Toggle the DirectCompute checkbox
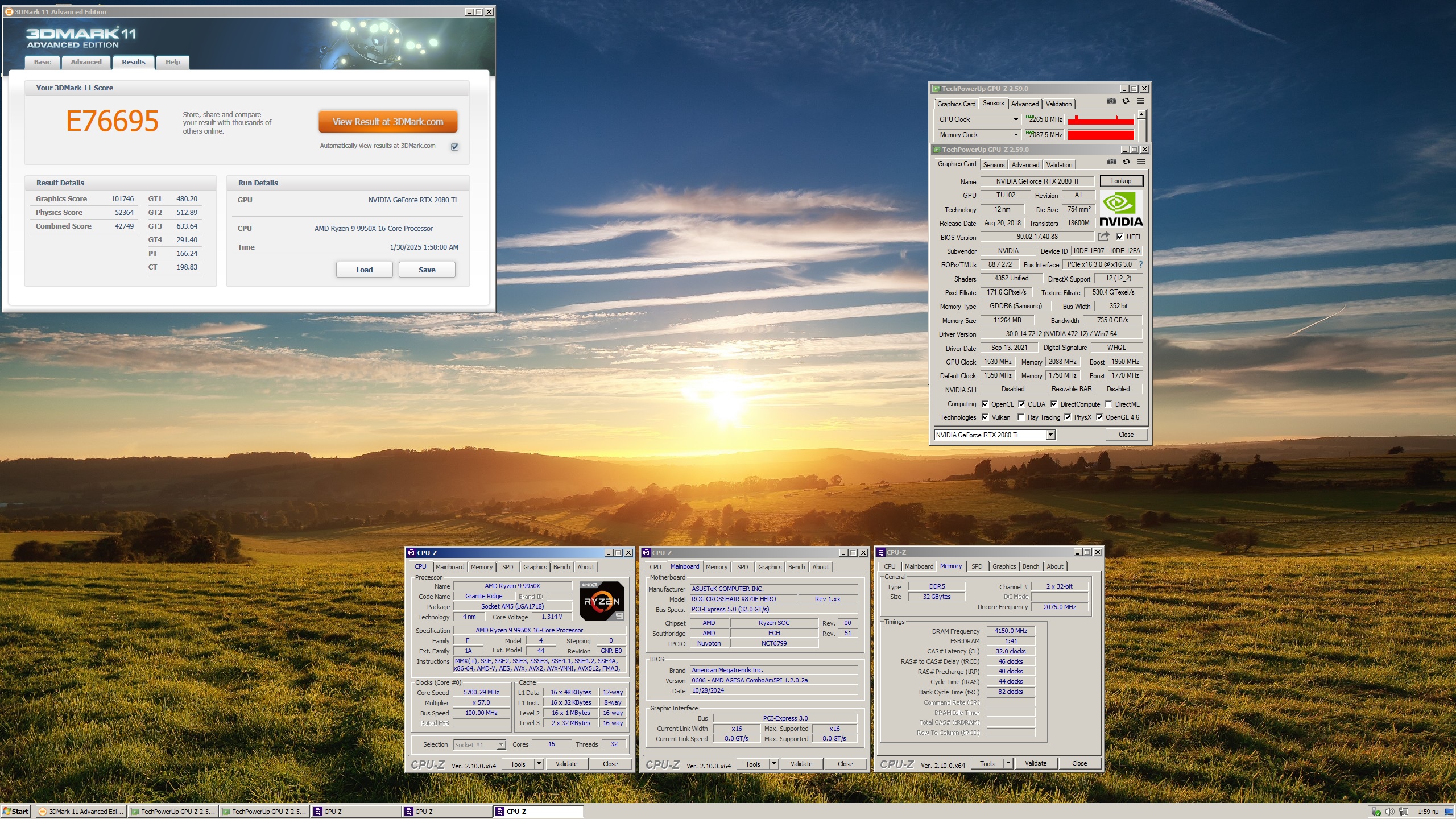Screen dimensions: 1456x819 pos(1054,404)
